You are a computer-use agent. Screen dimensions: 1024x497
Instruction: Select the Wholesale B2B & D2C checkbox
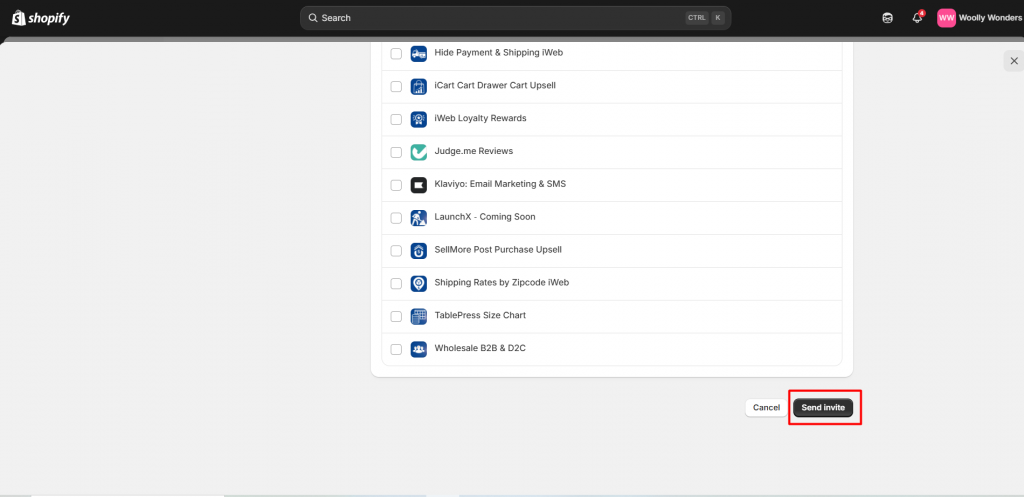point(396,349)
